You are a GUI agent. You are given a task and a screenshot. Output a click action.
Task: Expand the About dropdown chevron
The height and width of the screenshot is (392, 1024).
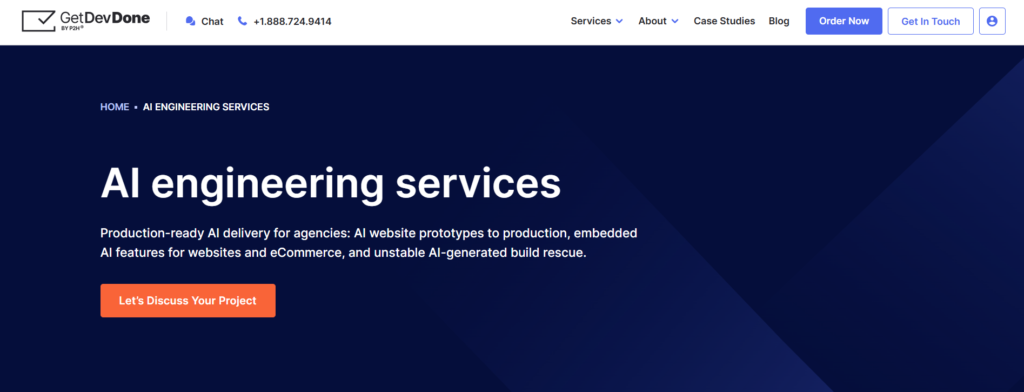[x=675, y=21]
